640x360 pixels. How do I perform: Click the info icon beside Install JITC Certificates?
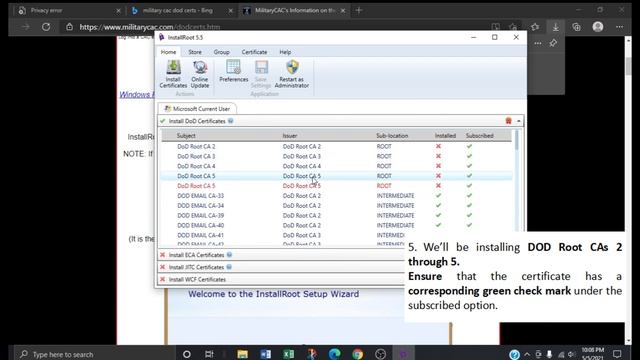tap(229, 267)
